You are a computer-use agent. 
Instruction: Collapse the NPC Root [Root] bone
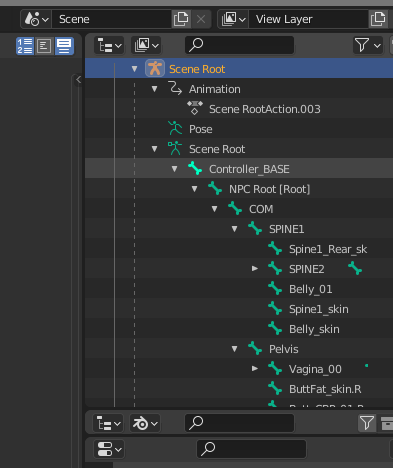[x=194, y=189]
